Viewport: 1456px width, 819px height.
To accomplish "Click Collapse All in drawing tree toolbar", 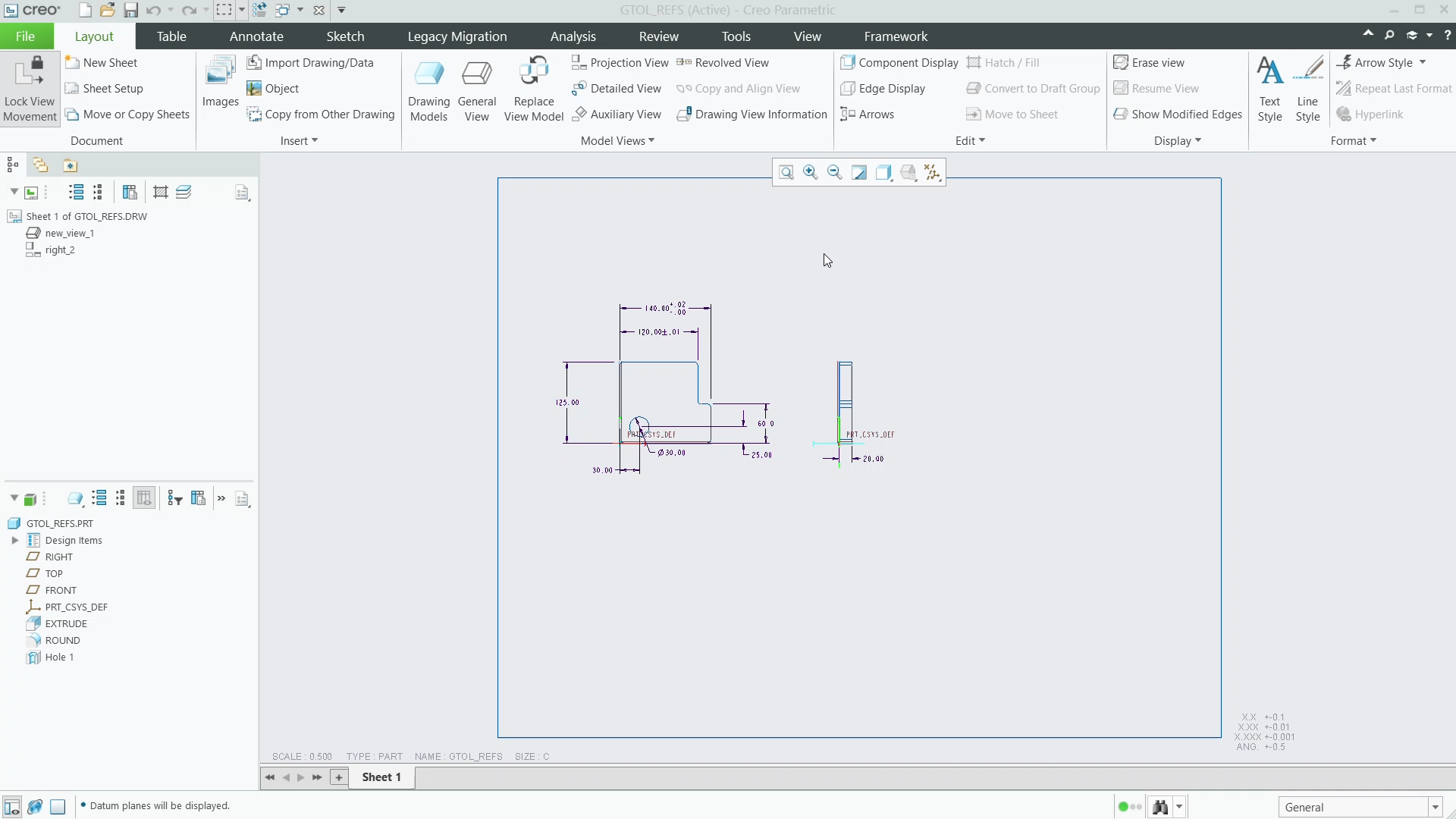I will tap(98, 193).
